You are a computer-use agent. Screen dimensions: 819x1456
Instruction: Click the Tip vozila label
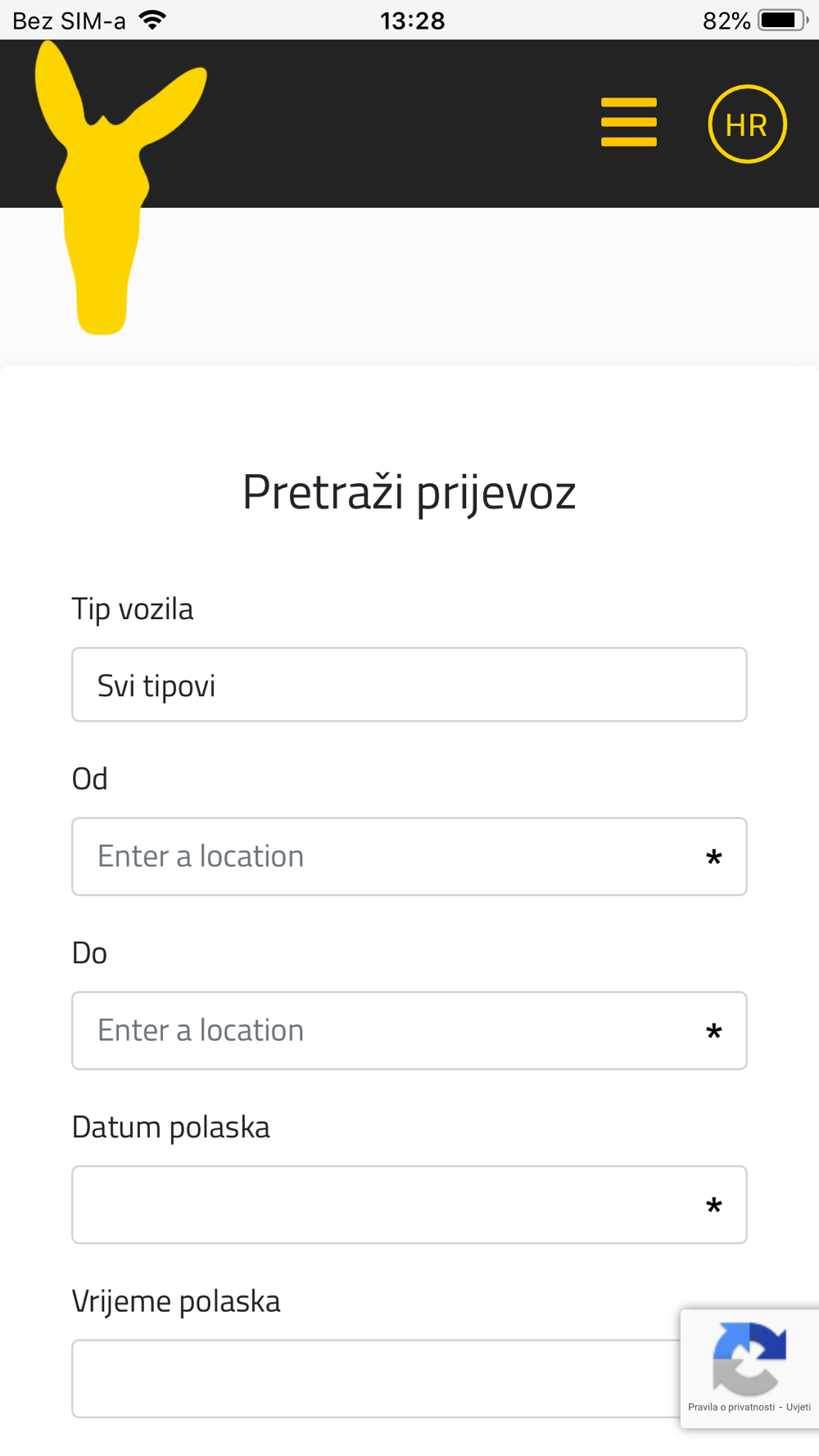pyautogui.click(x=133, y=609)
